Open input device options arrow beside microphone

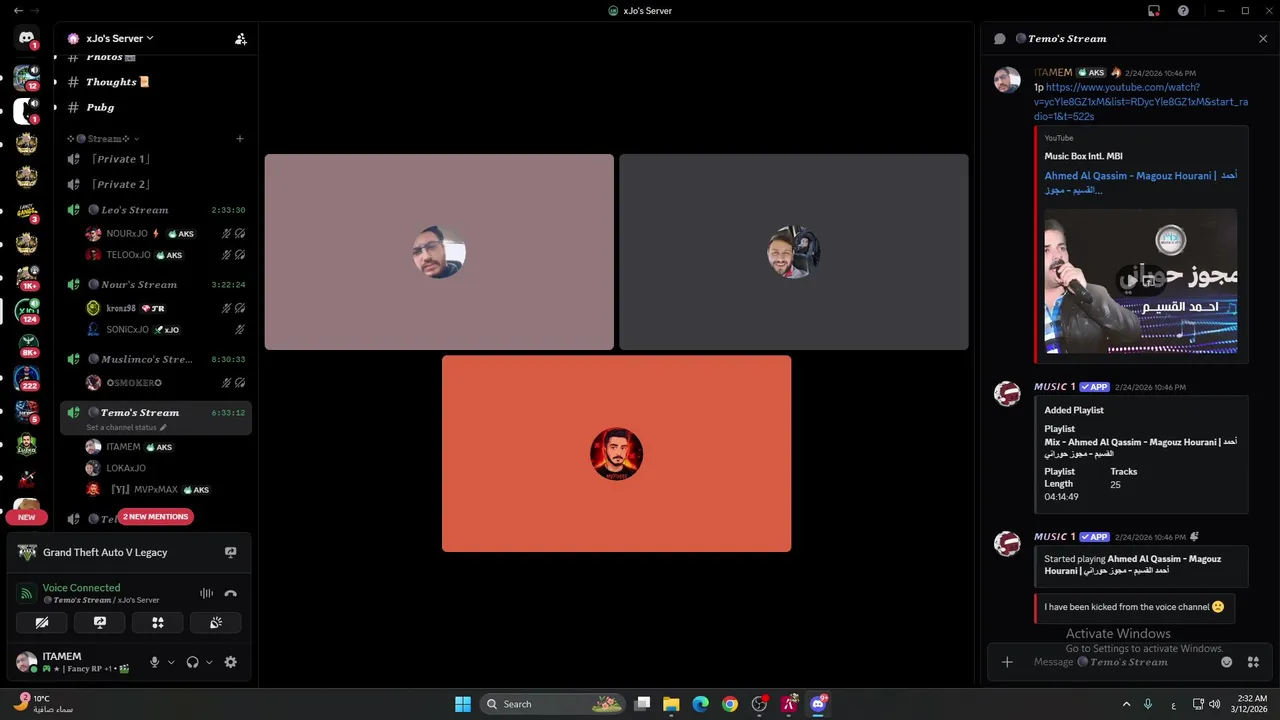[x=171, y=662]
